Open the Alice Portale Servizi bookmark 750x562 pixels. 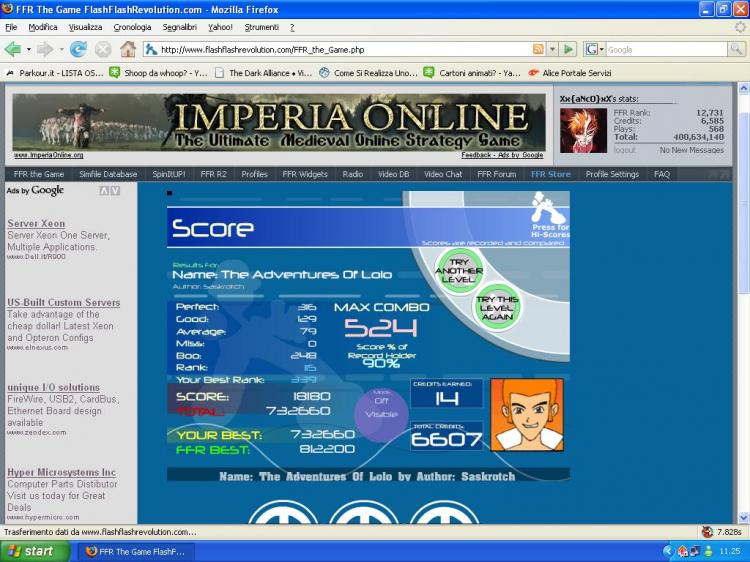(570, 73)
